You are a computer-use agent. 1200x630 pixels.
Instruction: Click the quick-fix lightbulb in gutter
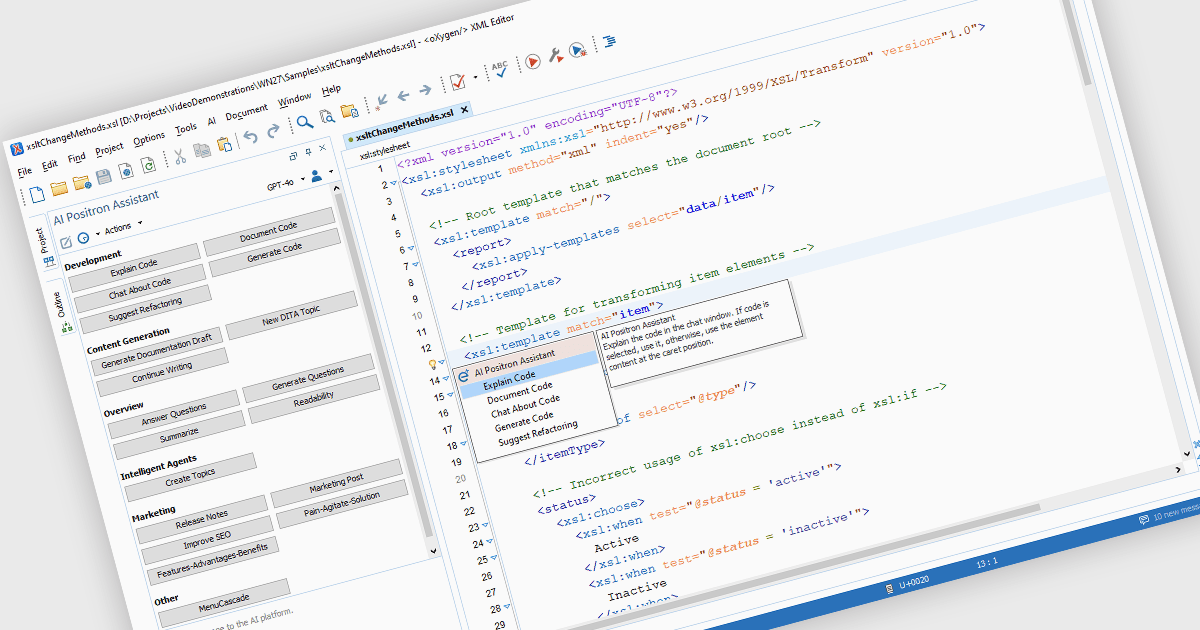(432, 367)
